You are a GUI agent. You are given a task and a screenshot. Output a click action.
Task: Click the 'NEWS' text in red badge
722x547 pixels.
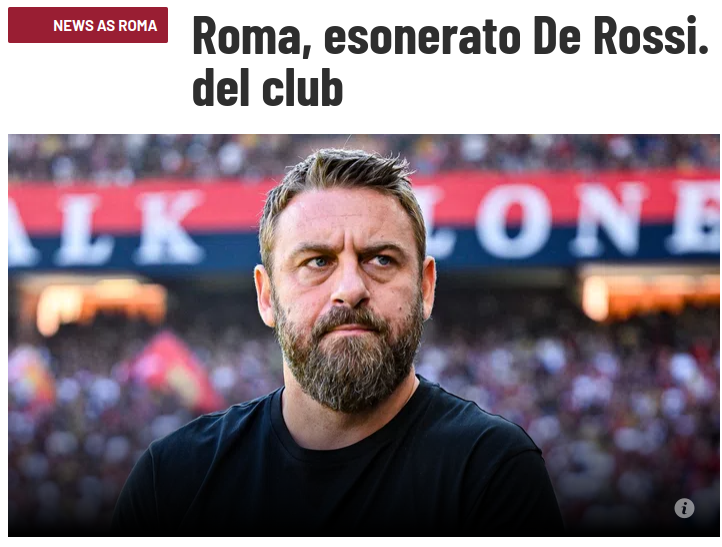(74, 26)
